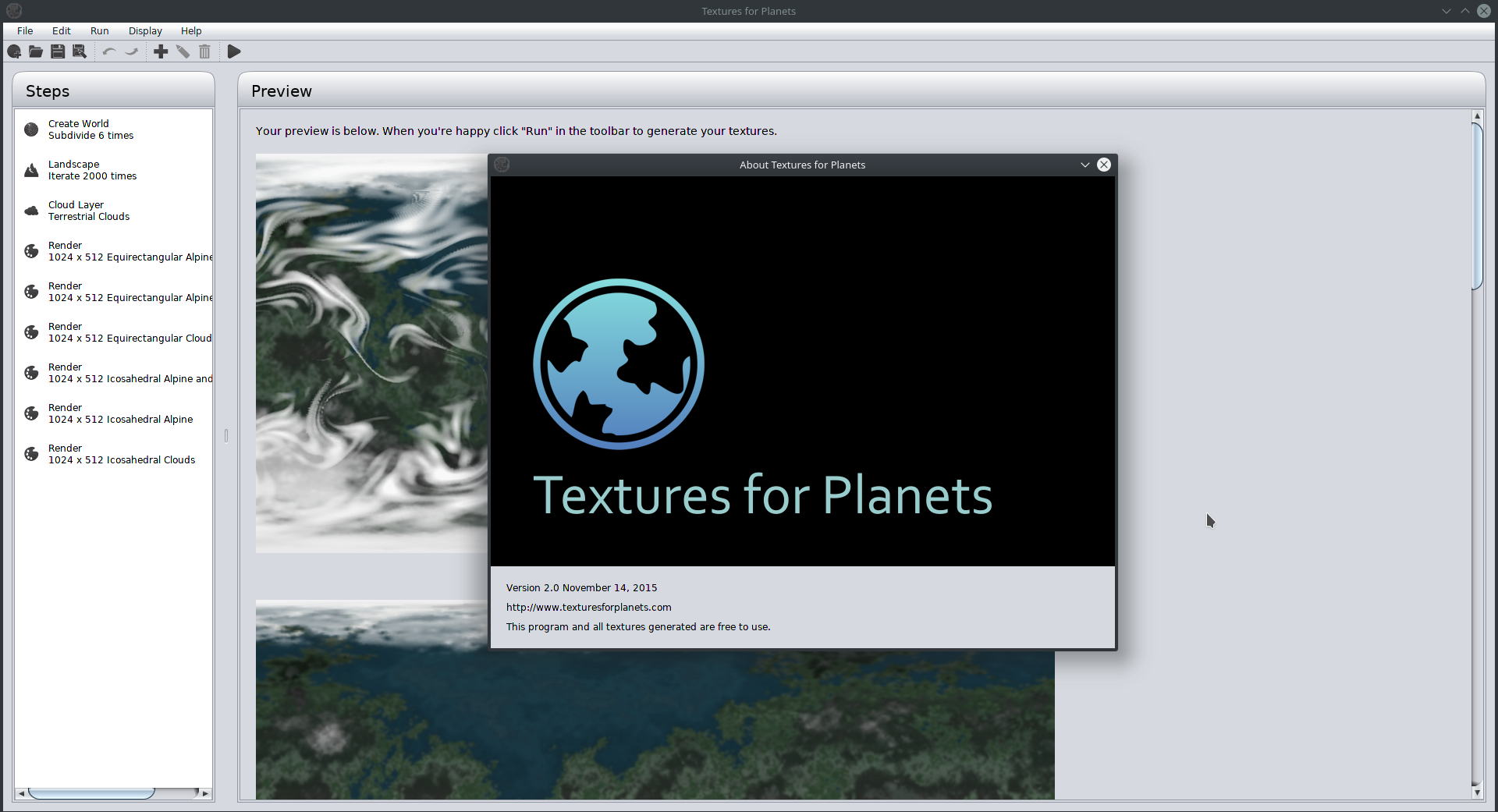Viewport: 1498px width, 812px height.
Task: Select the Create World step
Action: 113,129
